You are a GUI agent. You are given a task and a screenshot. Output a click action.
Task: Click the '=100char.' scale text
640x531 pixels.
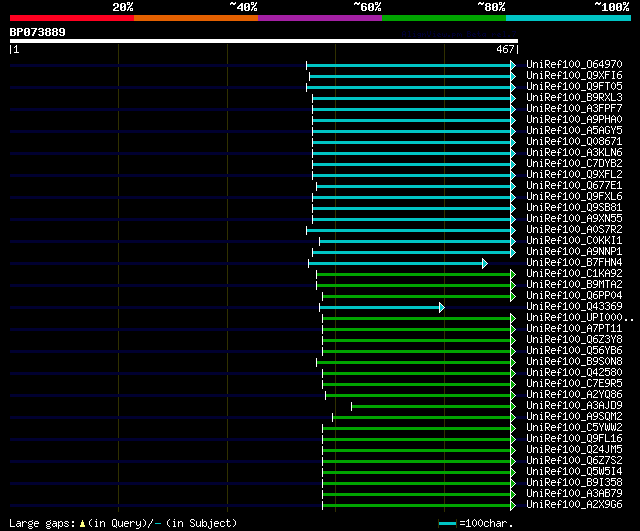pos(486,523)
